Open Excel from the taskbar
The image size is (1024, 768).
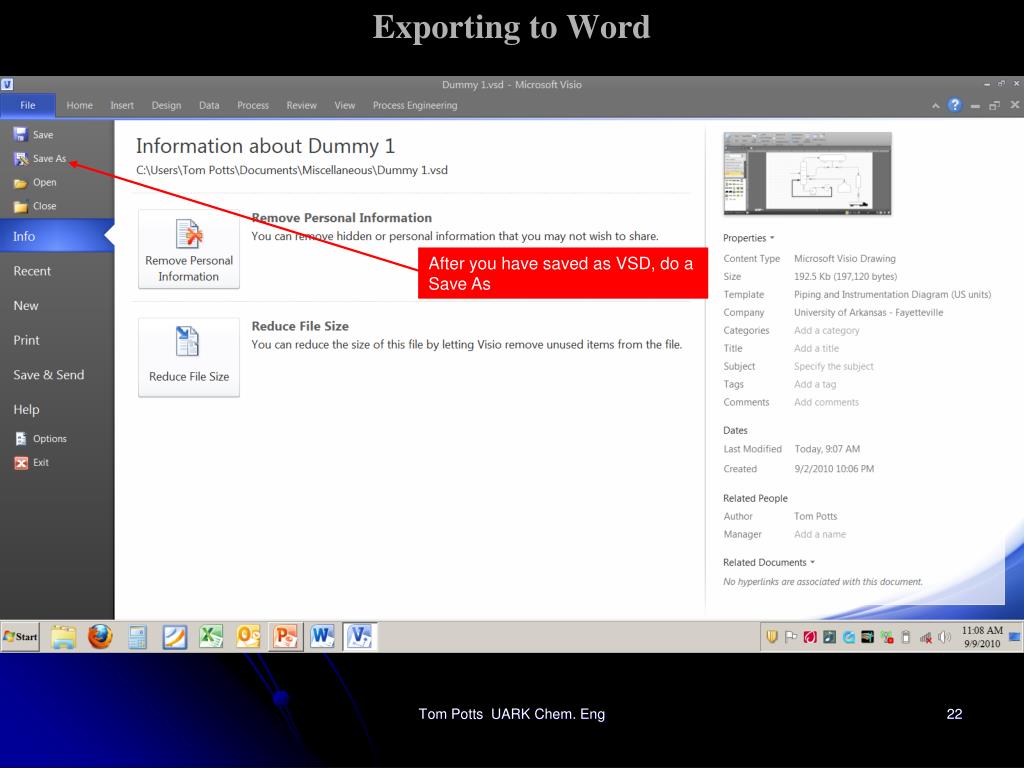(x=212, y=637)
